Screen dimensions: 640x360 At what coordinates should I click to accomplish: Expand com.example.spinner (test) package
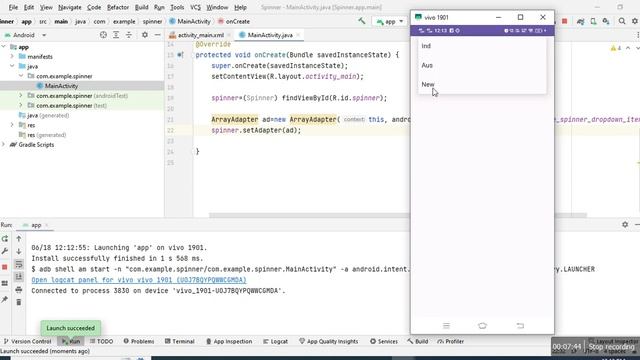(x=21, y=105)
